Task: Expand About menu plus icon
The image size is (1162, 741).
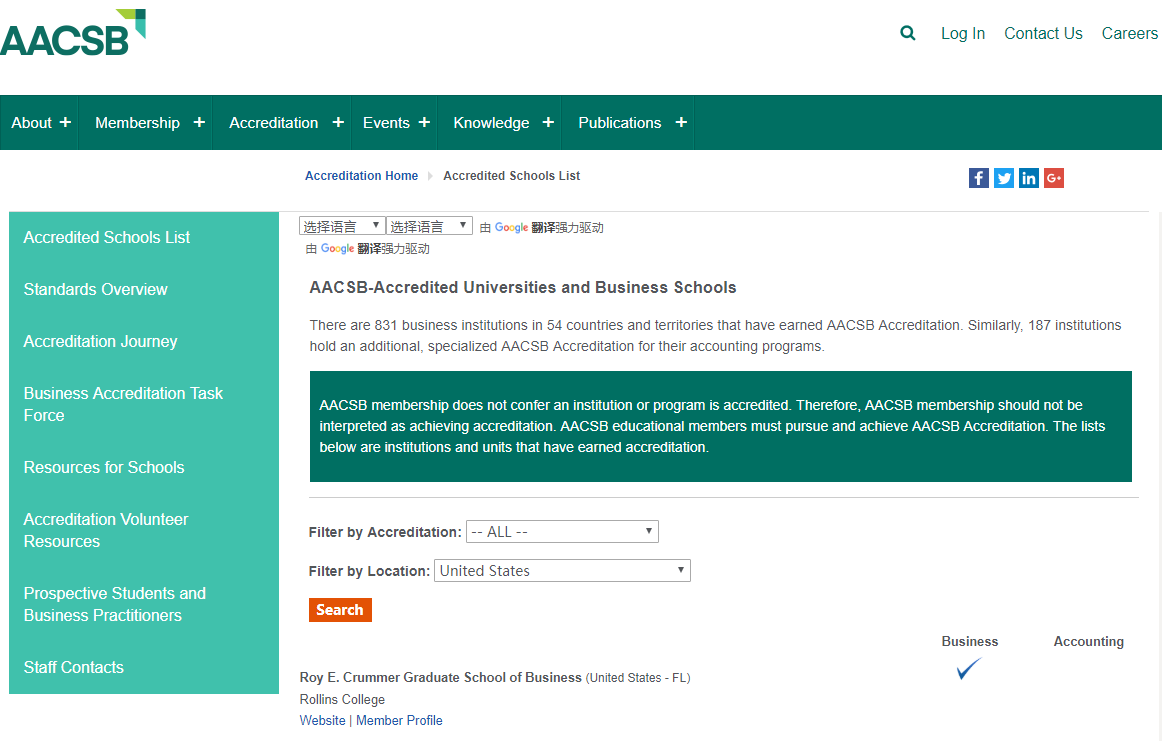Action: click(x=65, y=122)
